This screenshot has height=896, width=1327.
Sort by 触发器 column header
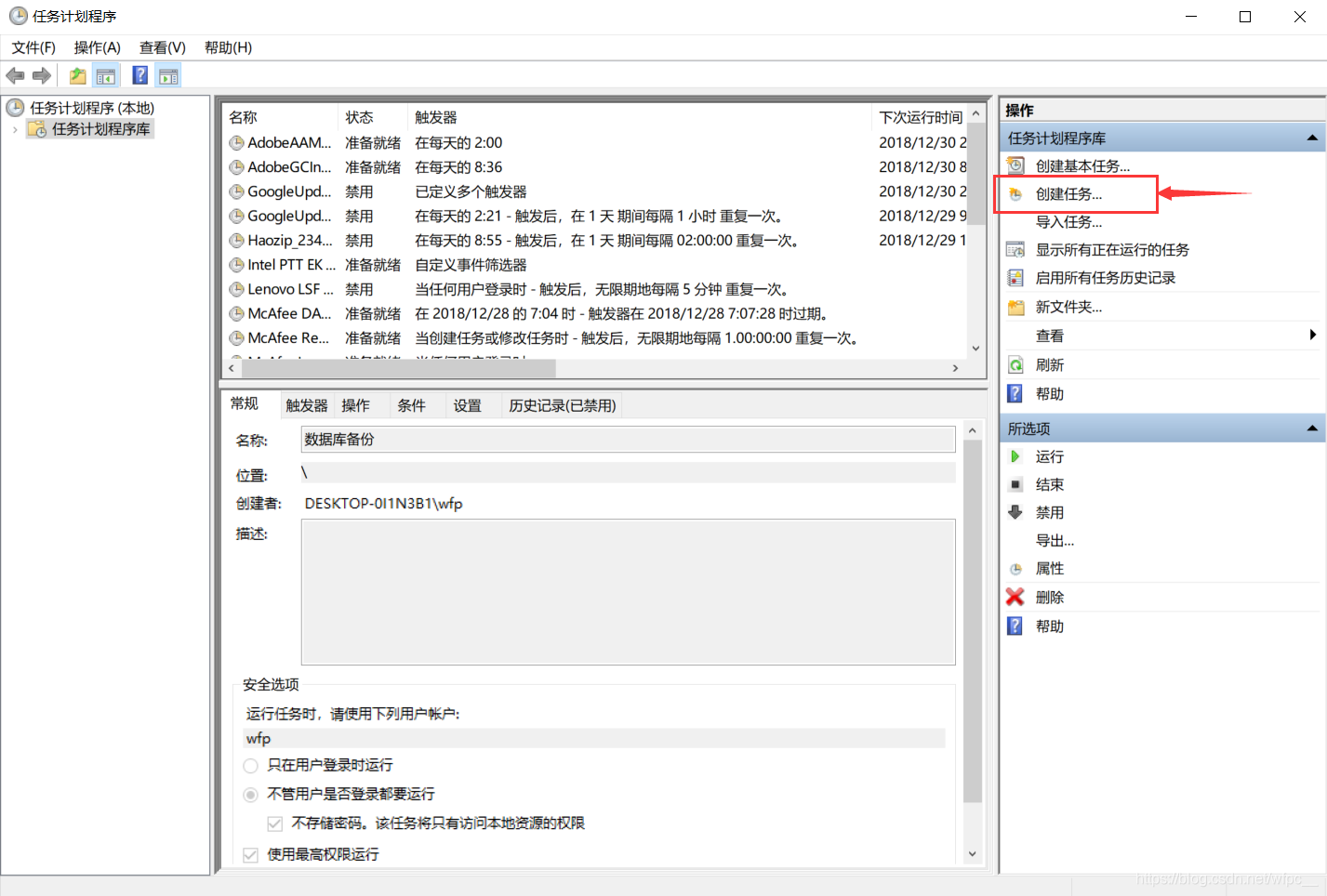[641, 117]
